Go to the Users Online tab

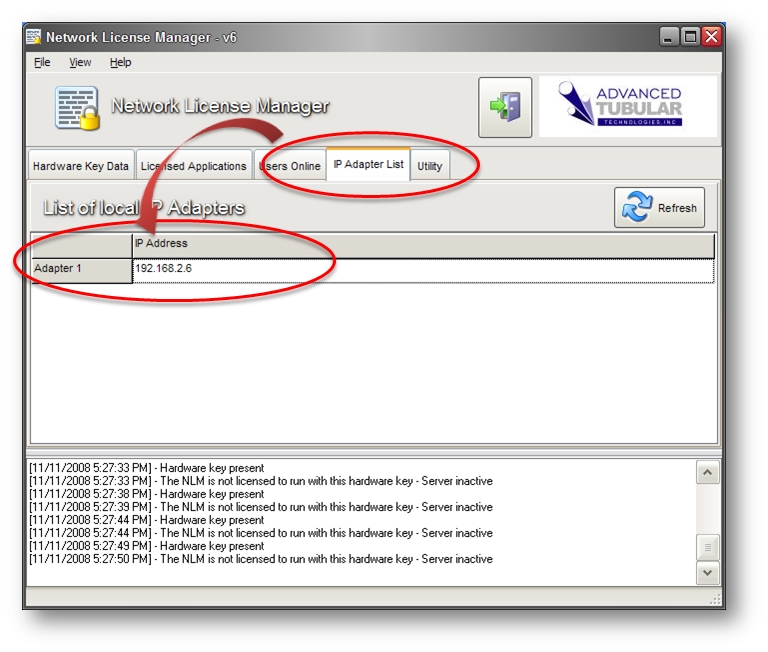click(x=290, y=166)
